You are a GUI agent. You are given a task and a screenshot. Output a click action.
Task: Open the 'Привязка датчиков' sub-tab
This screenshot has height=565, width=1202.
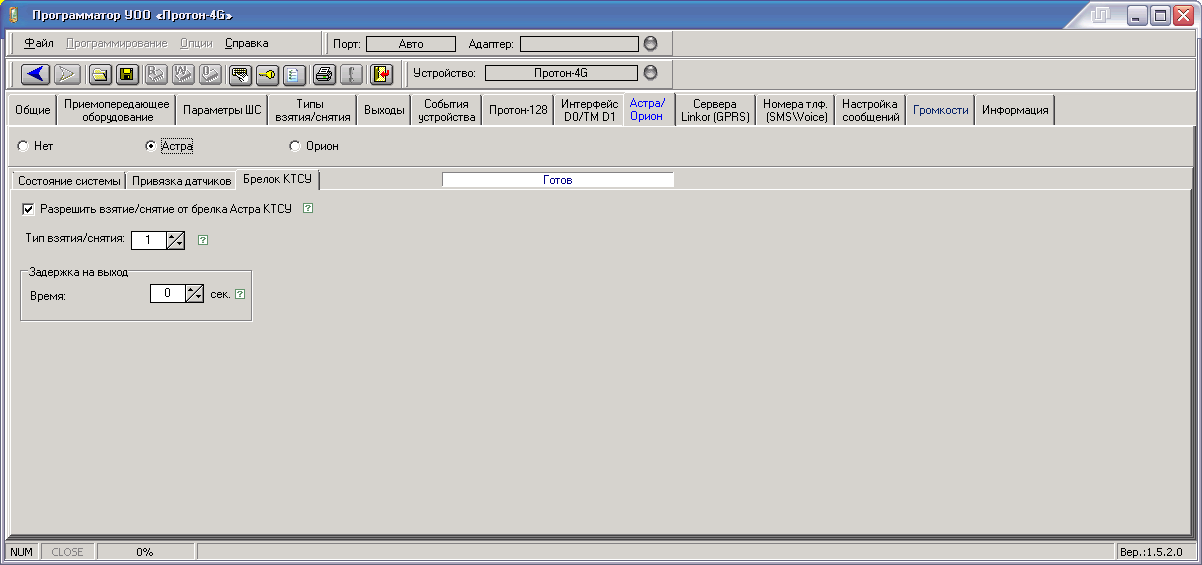pyautogui.click(x=181, y=181)
